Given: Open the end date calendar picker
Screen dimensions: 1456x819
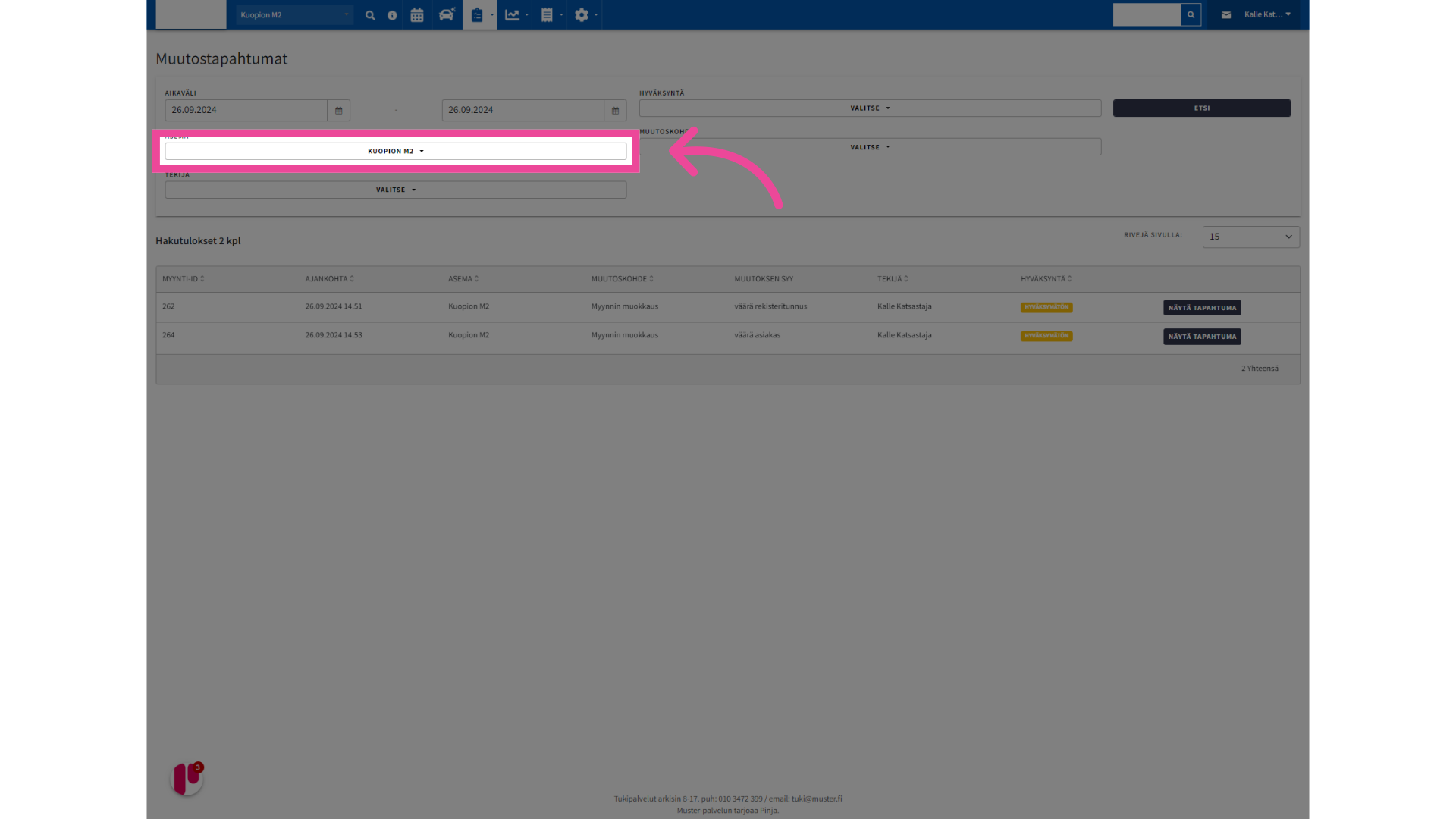Looking at the screenshot, I should [615, 110].
